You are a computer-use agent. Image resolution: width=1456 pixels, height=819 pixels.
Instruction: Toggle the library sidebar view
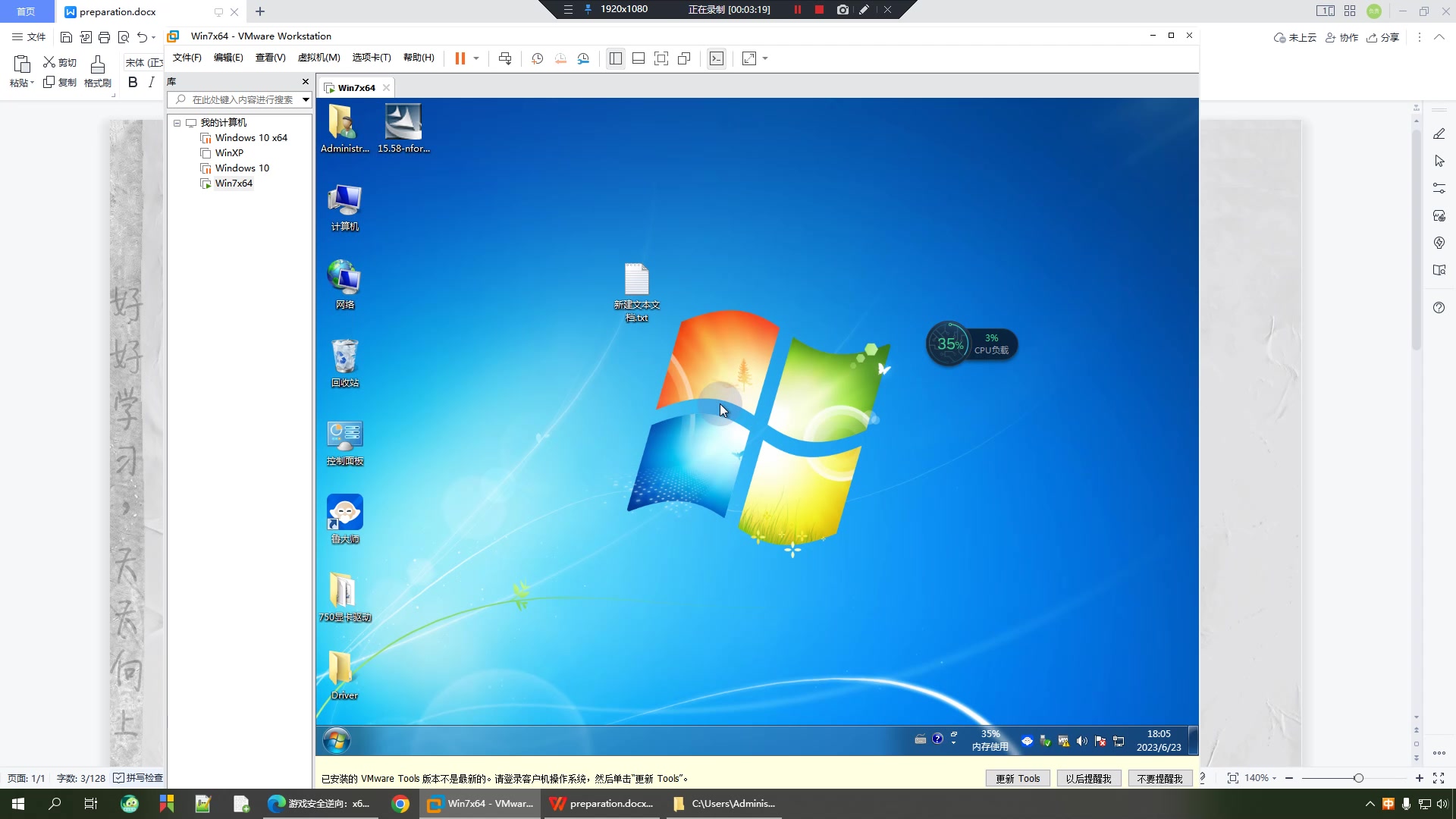616,58
